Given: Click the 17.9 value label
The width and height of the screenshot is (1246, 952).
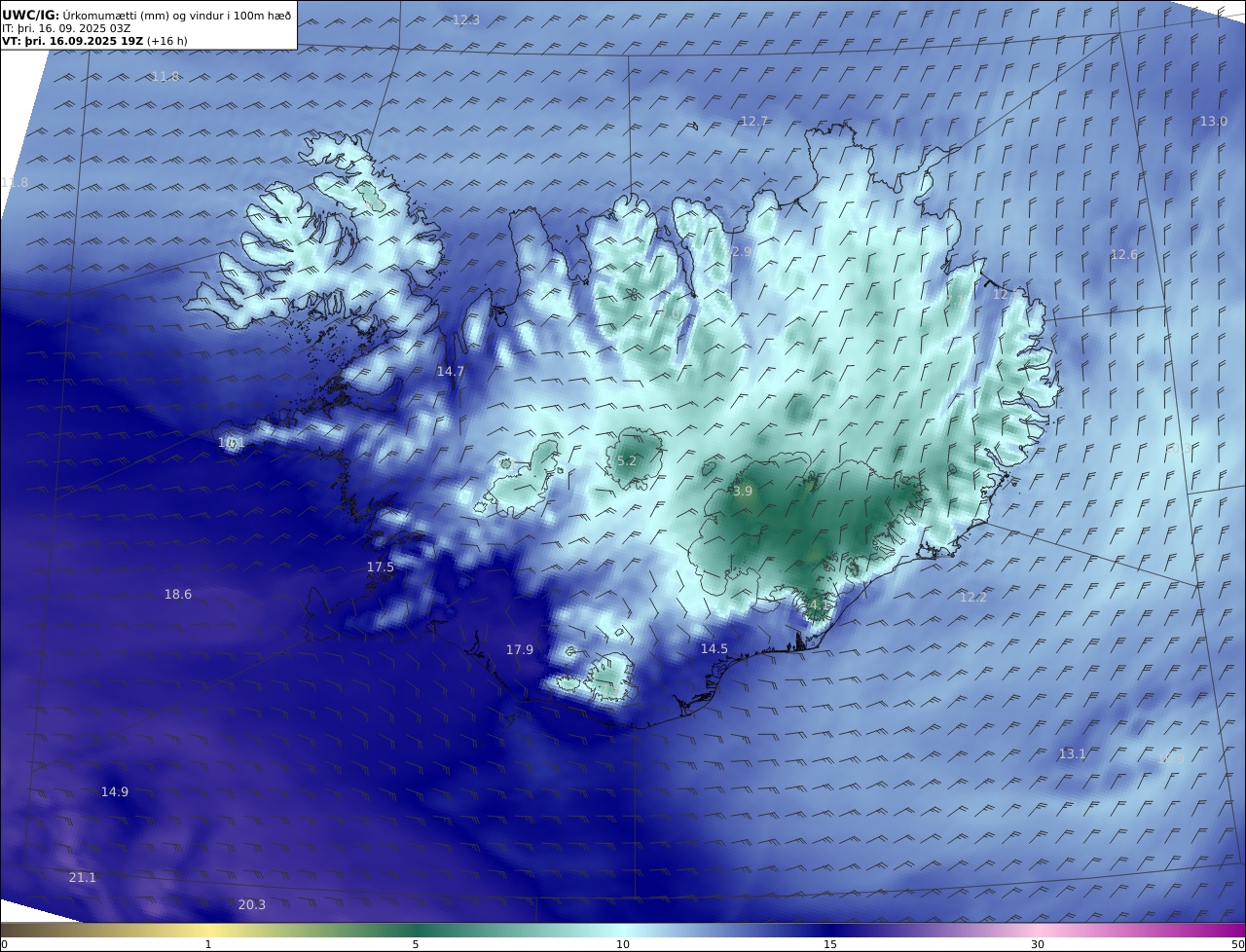Looking at the screenshot, I should tap(519, 650).
